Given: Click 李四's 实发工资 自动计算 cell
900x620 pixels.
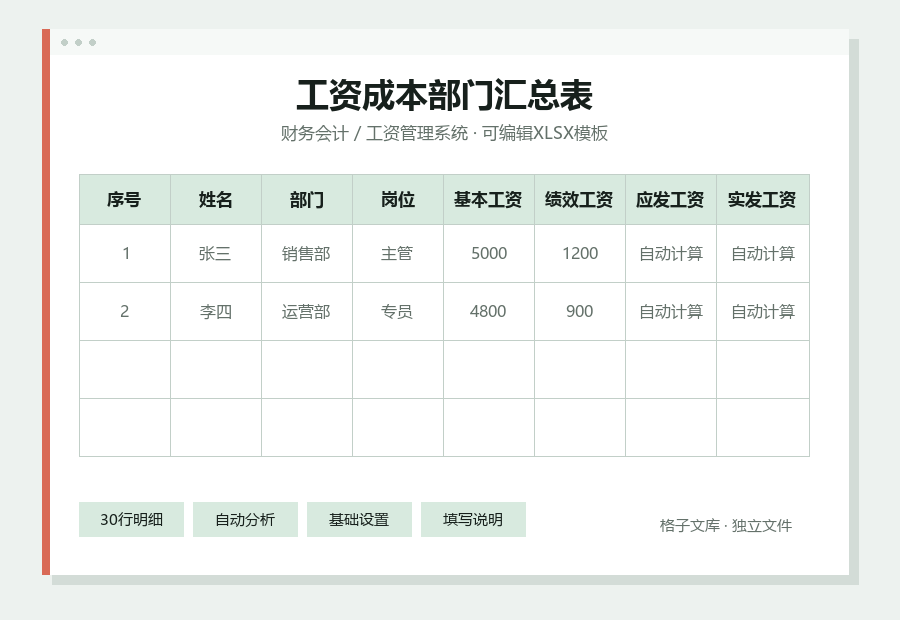Looking at the screenshot, I should [763, 312].
